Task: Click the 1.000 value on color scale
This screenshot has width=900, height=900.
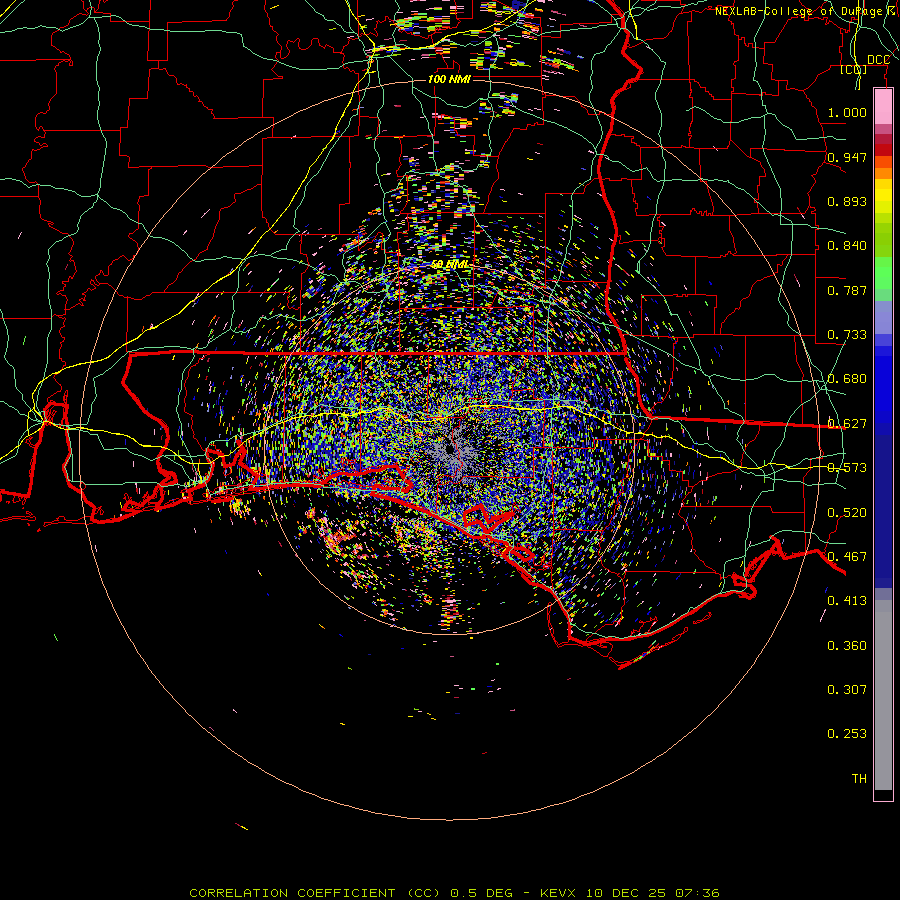Action: tap(847, 112)
